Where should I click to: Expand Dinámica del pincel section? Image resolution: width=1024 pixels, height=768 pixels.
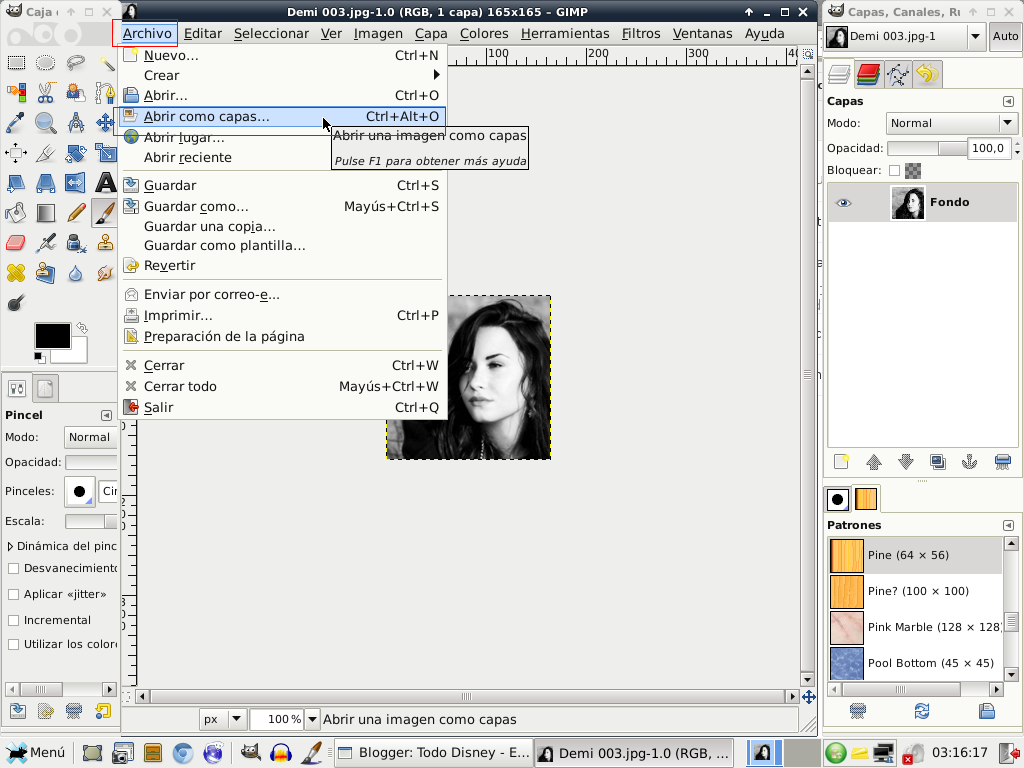tap(10, 546)
